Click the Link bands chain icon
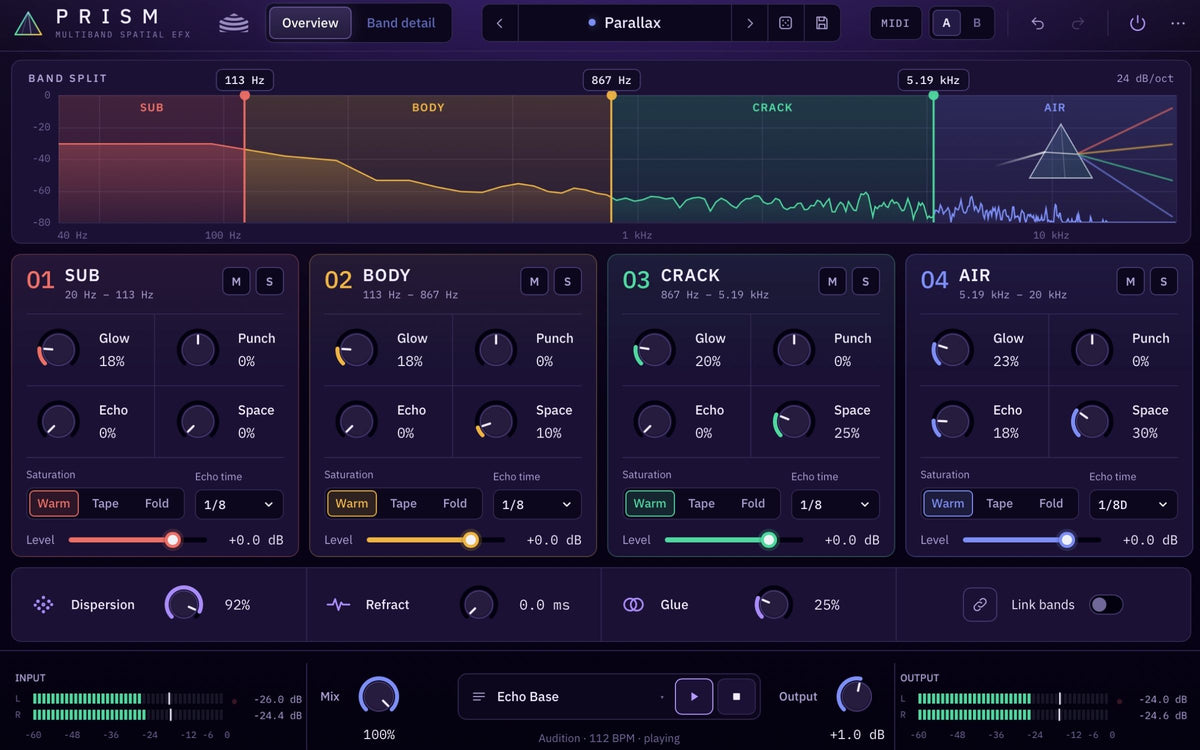Screen dimensions: 1200x750 (x=980, y=604)
